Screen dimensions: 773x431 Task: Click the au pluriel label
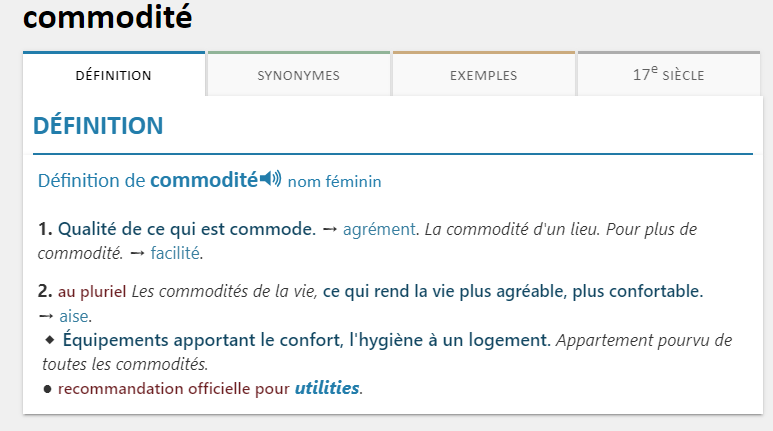[x=92, y=292]
